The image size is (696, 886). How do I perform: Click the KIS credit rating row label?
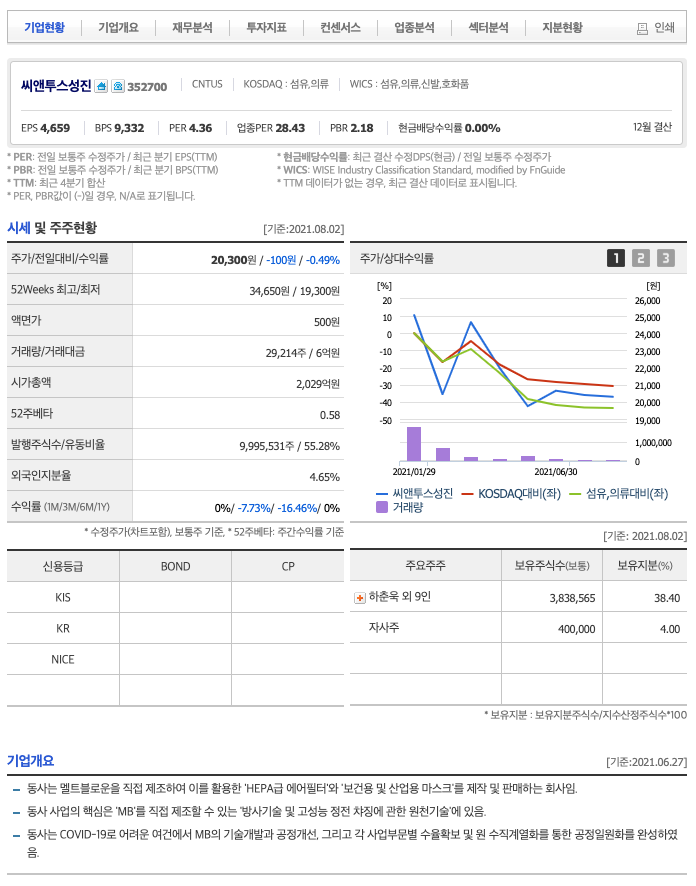coord(63,597)
